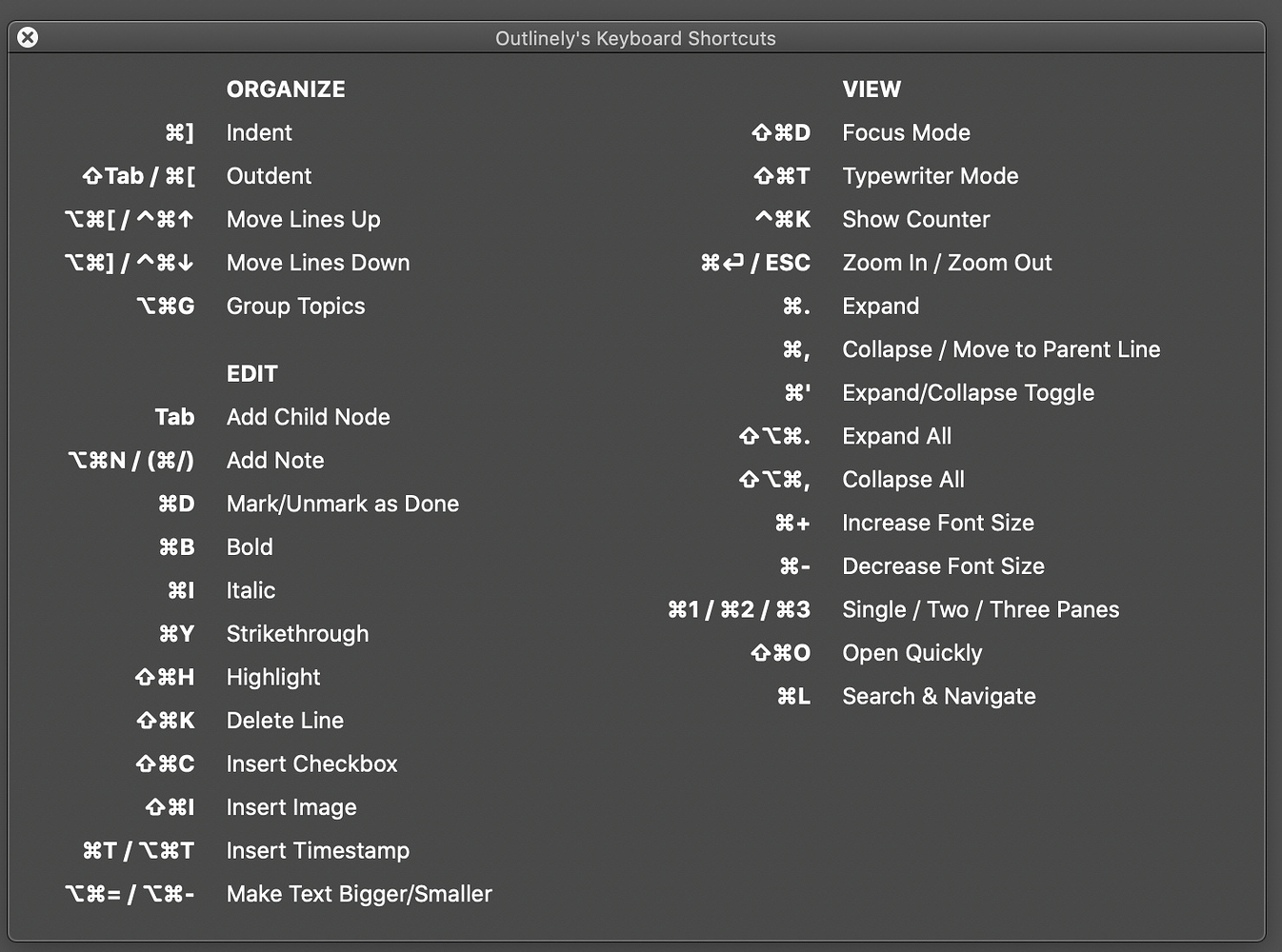Click the 'Zoom In / Zoom Out' label
Screen dimensions: 1282x952
coord(947,263)
